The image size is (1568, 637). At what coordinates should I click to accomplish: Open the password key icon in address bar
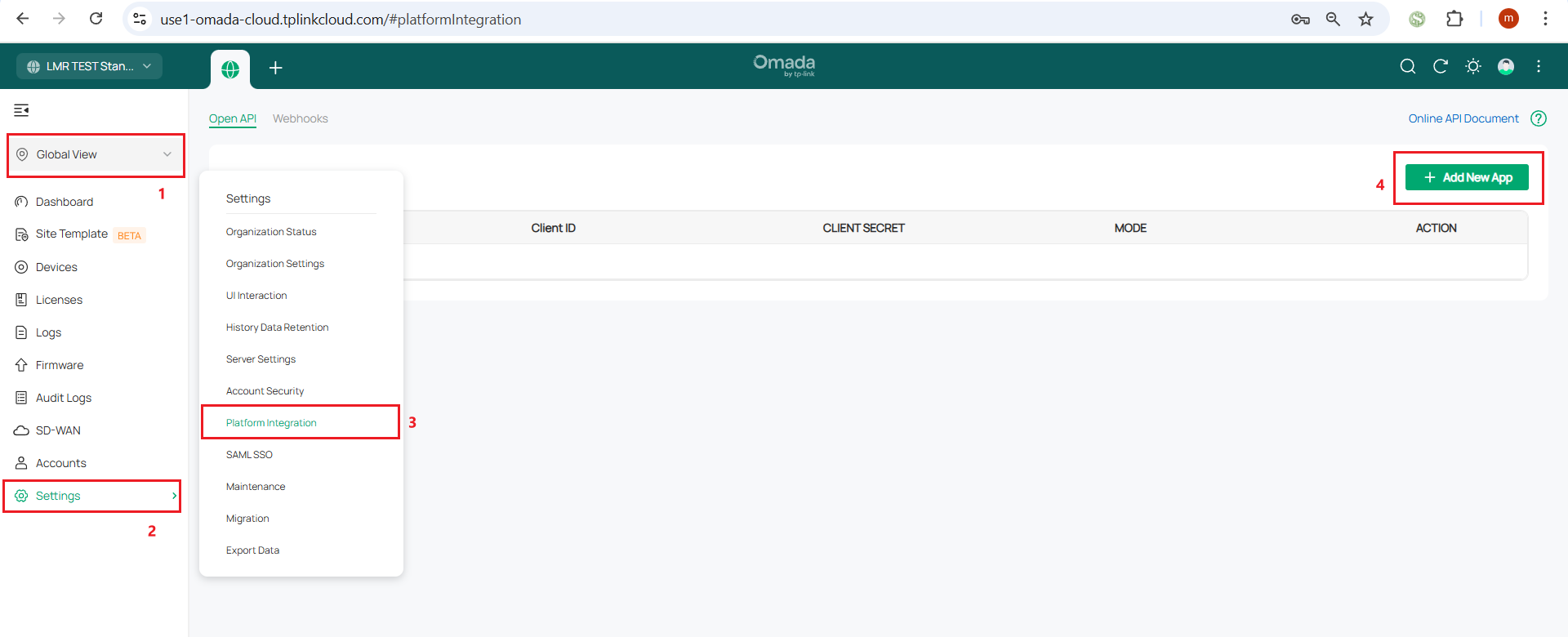[x=1300, y=19]
